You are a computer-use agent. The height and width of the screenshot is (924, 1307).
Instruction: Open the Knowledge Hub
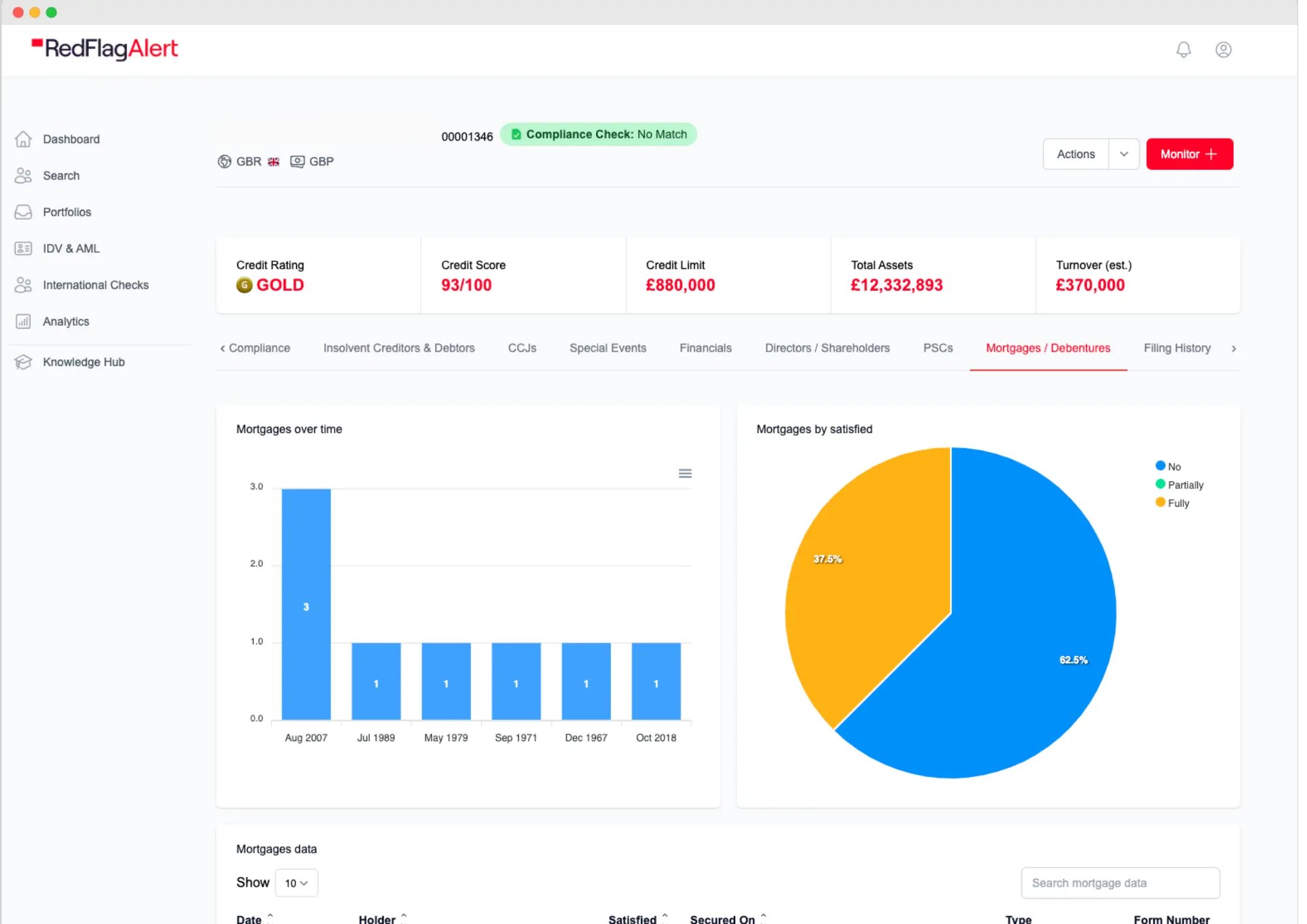click(84, 362)
